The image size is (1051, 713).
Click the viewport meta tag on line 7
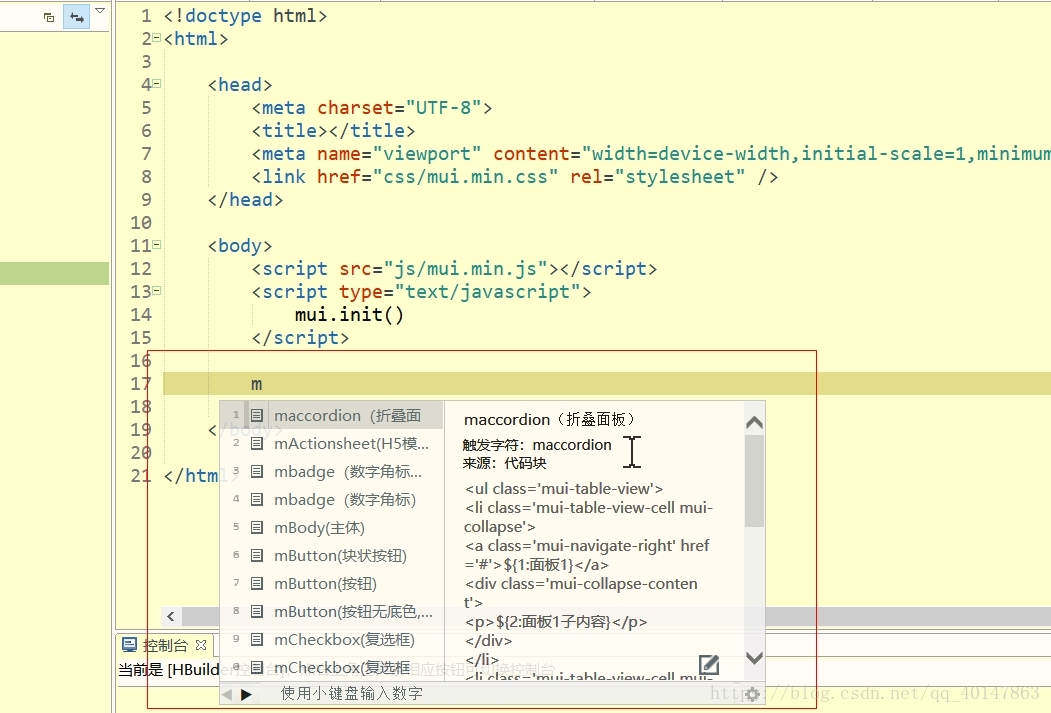coord(651,153)
